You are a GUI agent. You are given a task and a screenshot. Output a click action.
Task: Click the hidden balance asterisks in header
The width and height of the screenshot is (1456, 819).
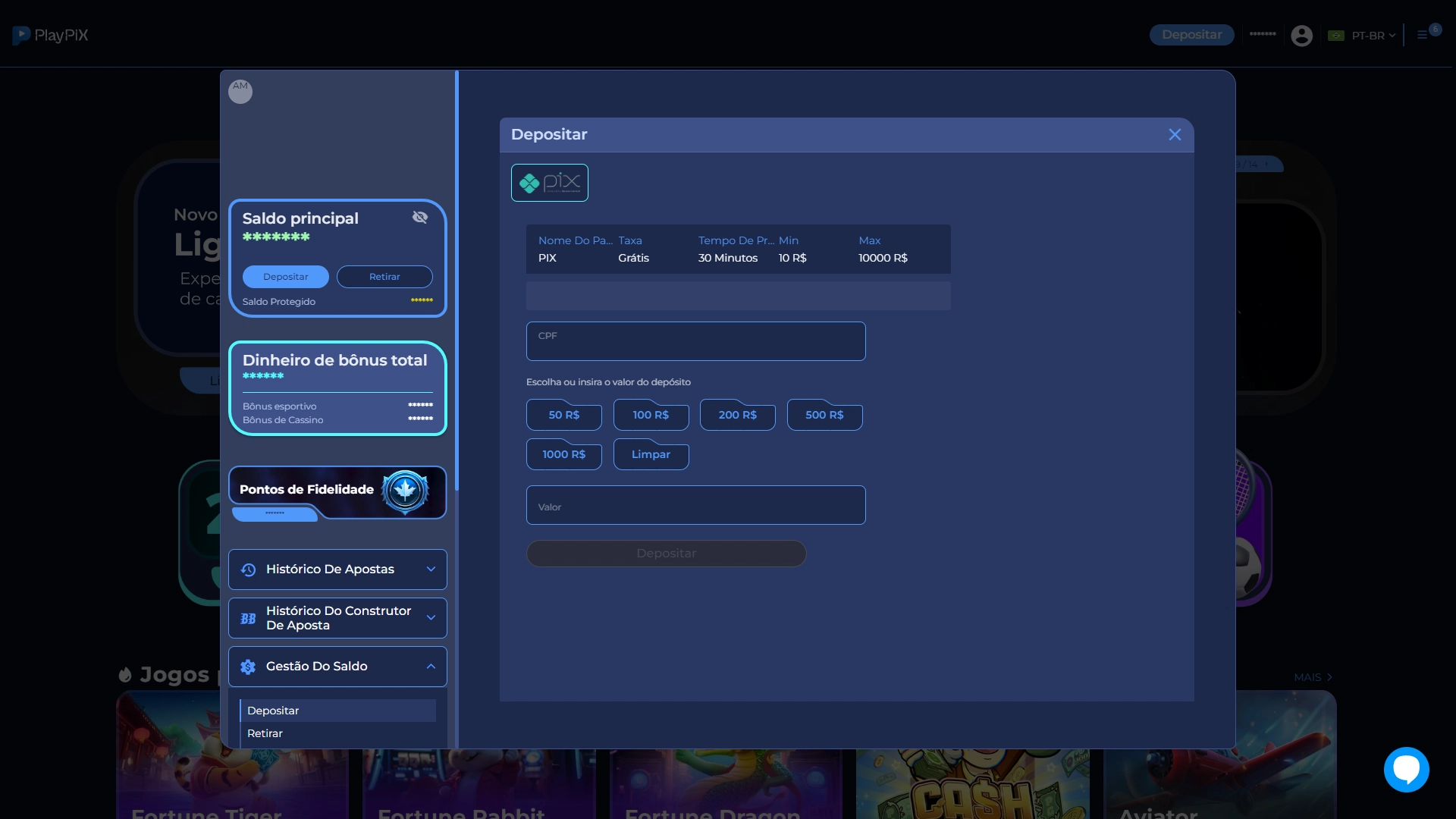[1263, 34]
